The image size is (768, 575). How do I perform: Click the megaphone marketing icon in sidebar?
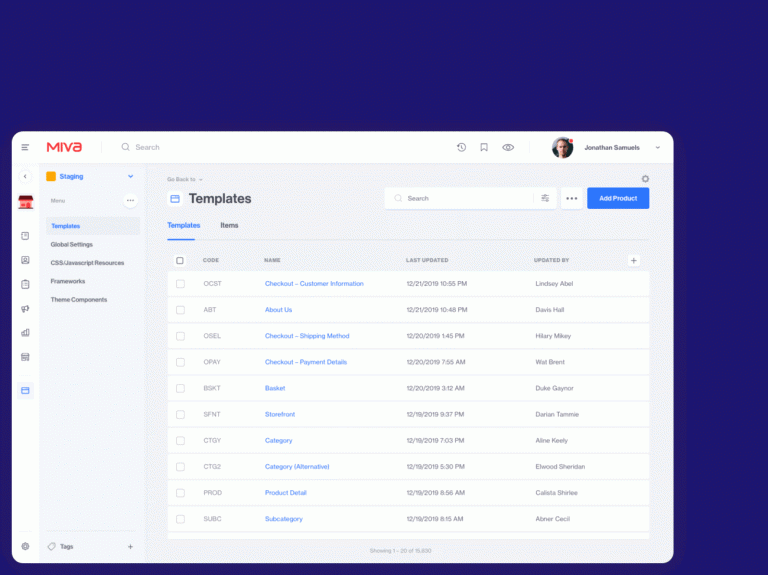tap(25, 308)
